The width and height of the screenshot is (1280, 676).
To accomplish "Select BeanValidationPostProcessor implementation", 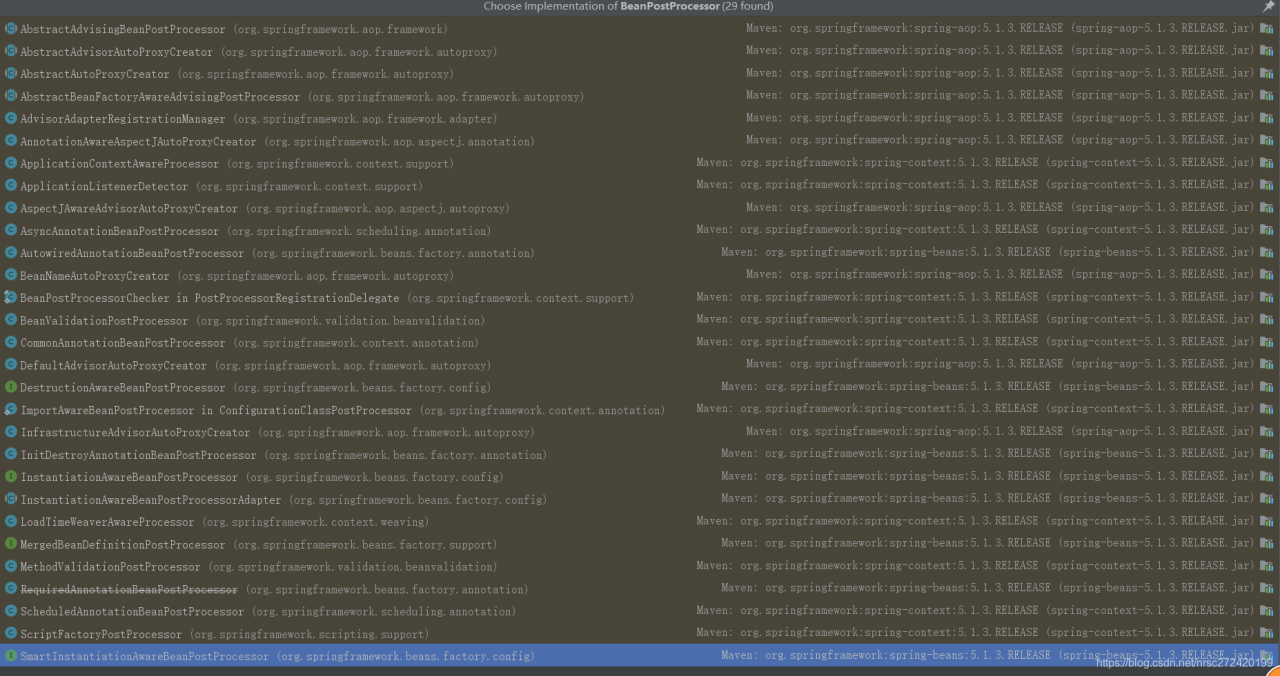I will click(x=640, y=320).
